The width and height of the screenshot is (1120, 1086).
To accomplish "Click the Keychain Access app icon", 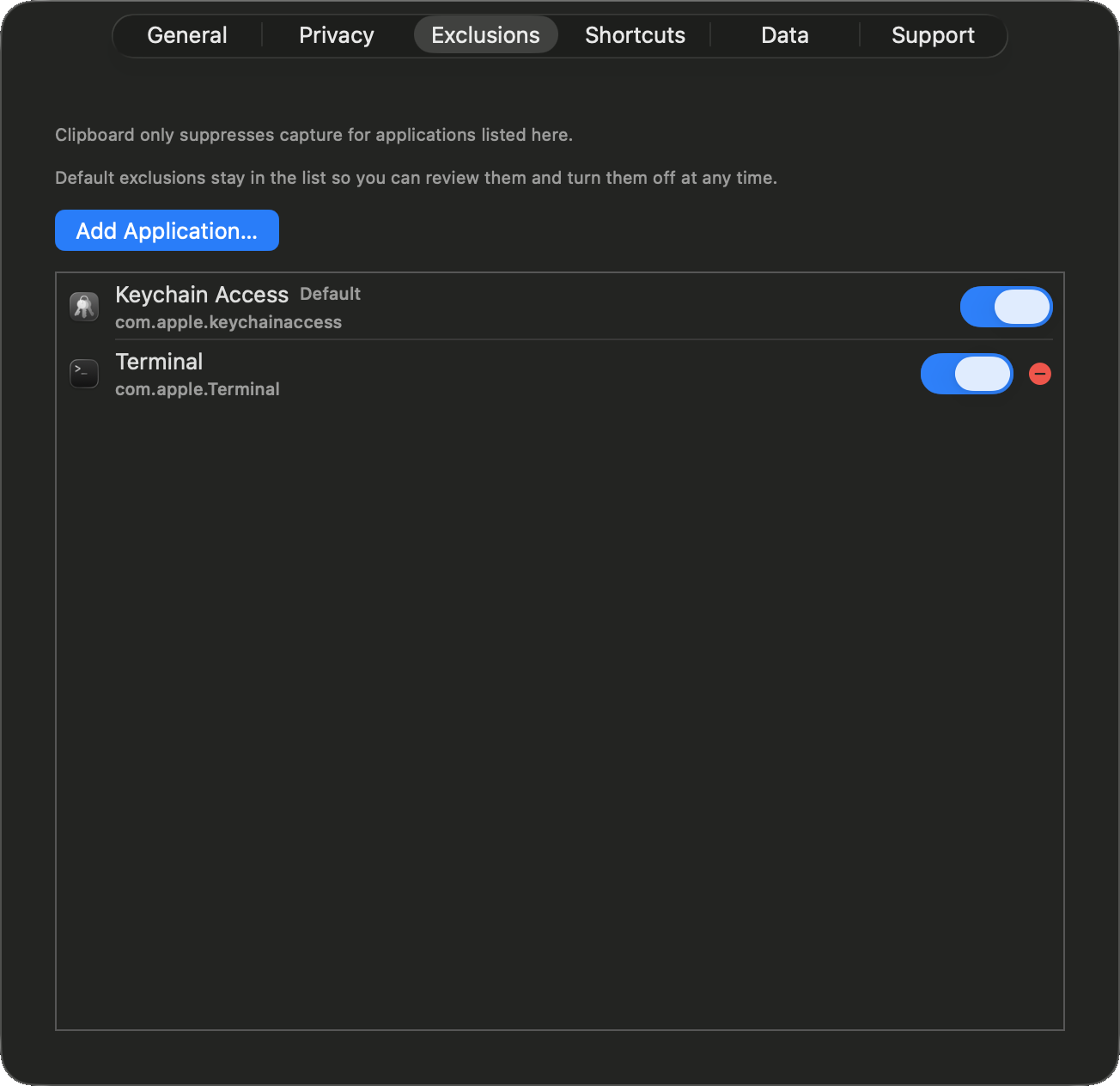I will coord(84,307).
